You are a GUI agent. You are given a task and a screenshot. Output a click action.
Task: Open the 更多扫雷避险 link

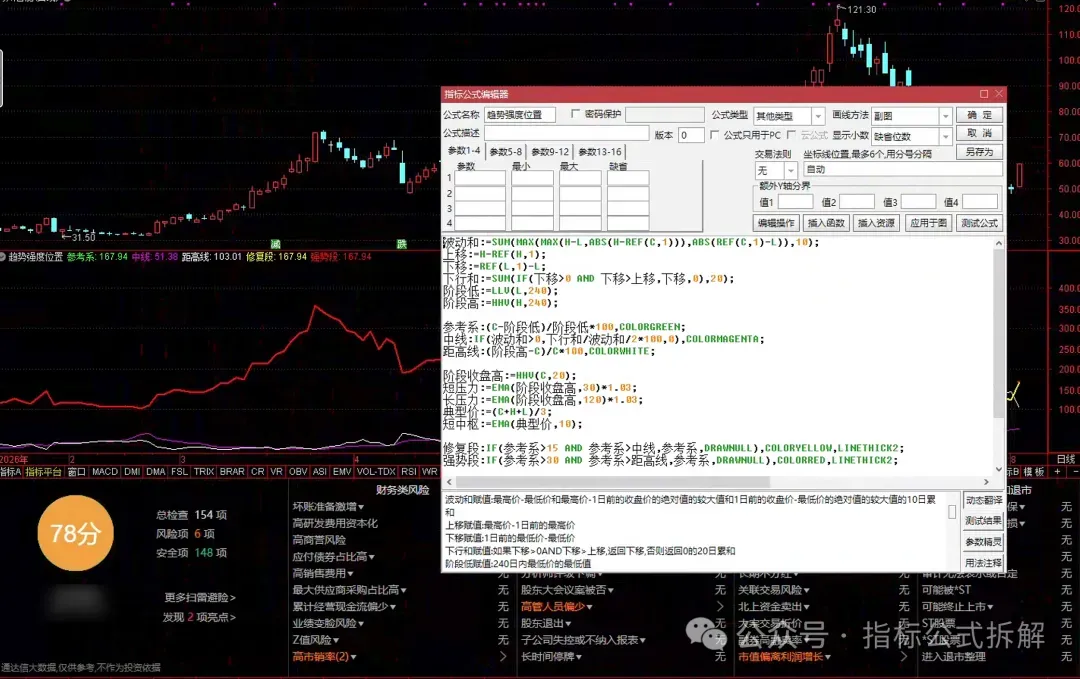tap(200, 598)
